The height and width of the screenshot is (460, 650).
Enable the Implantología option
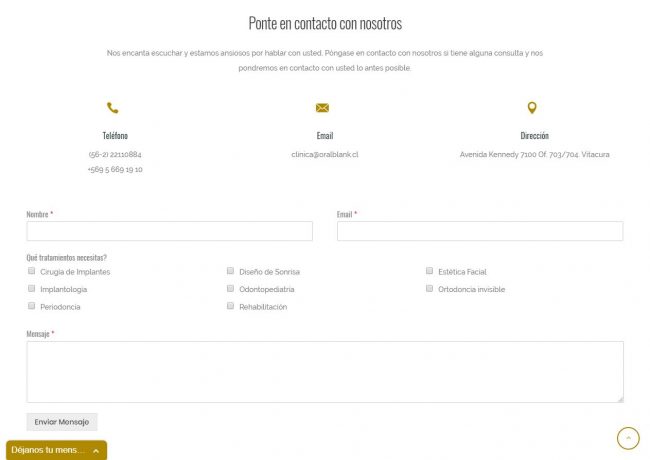click(x=31, y=289)
